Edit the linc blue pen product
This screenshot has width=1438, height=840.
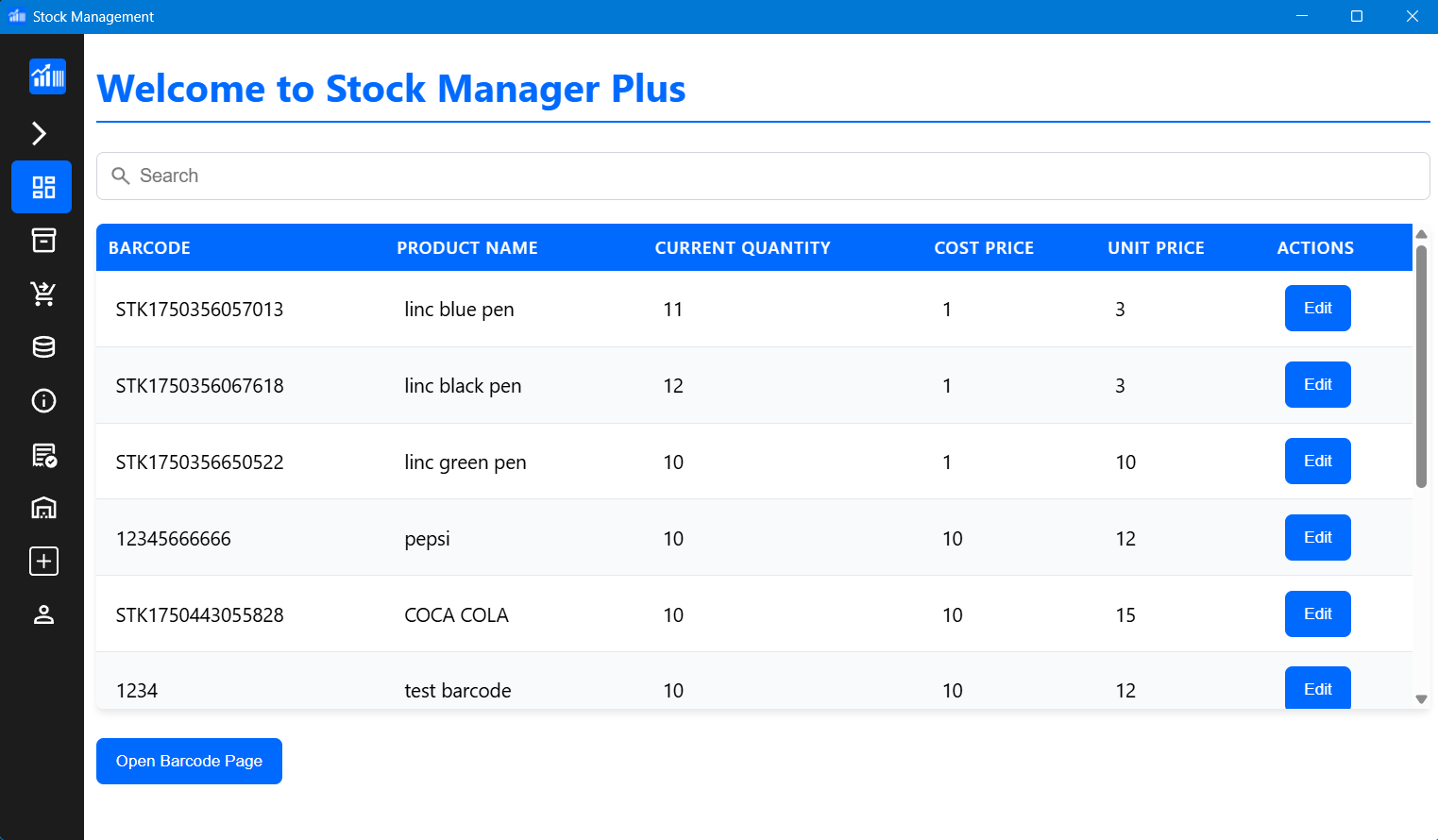[x=1317, y=309]
